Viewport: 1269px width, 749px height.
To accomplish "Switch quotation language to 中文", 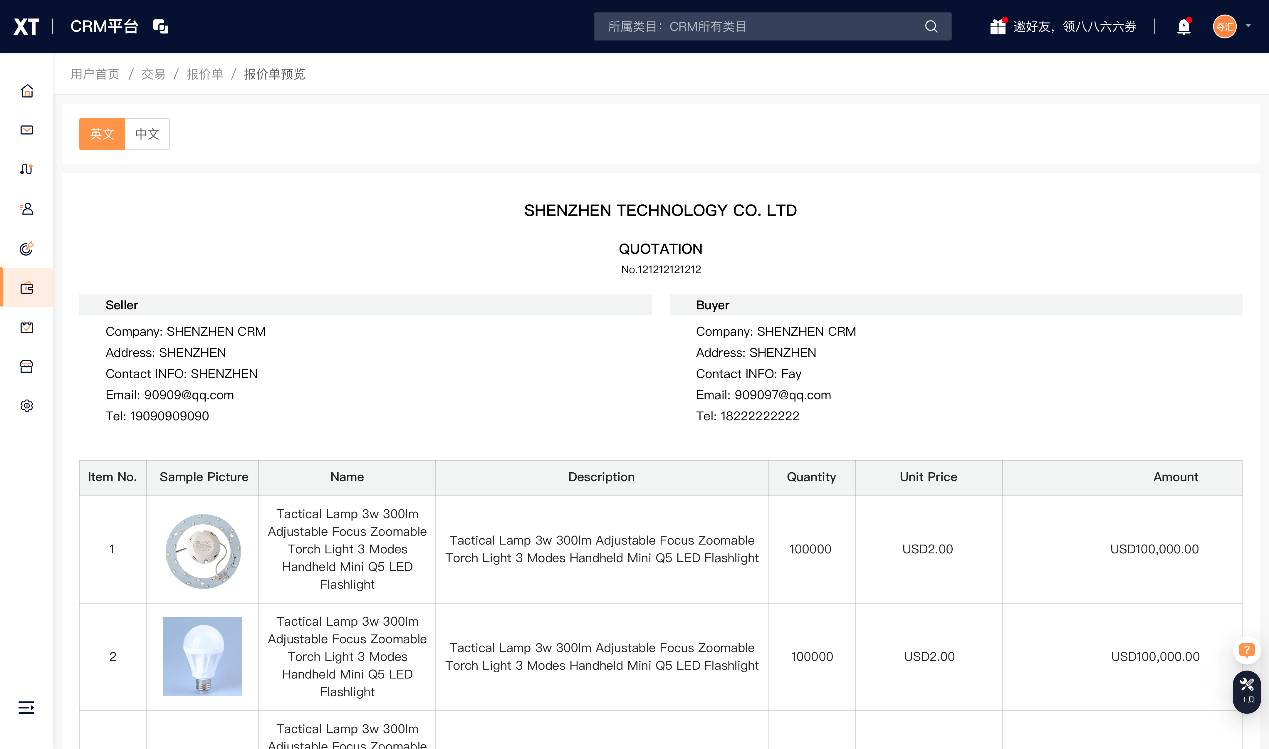I will click(147, 134).
